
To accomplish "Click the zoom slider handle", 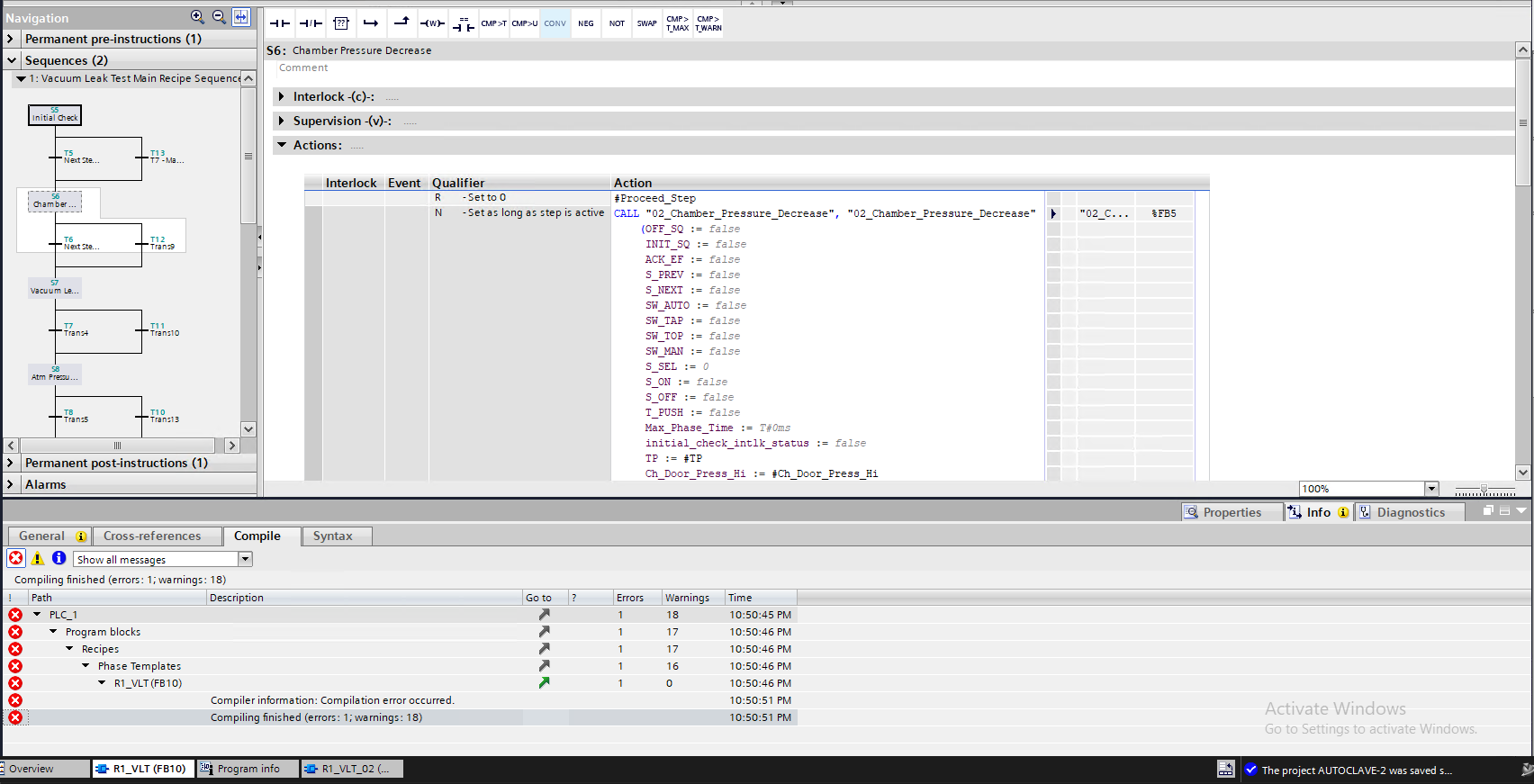I will pyautogui.click(x=1484, y=489).
